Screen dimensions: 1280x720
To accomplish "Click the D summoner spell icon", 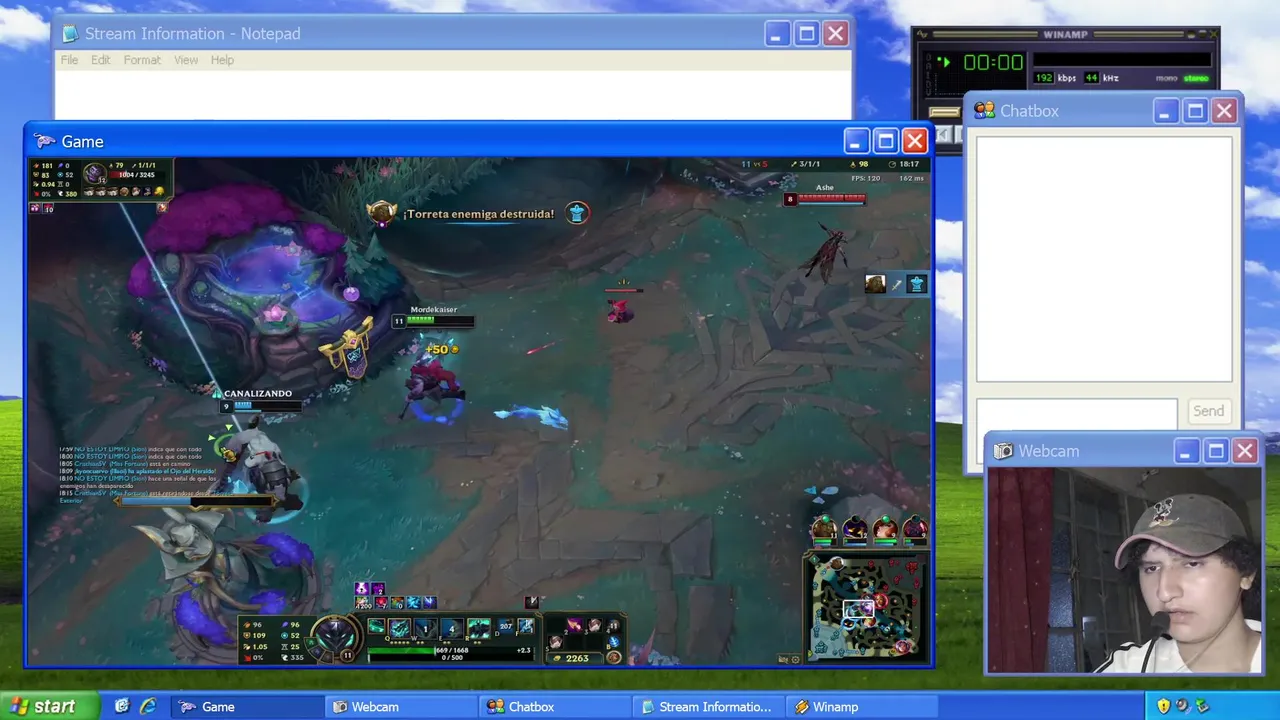I will tap(506, 627).
